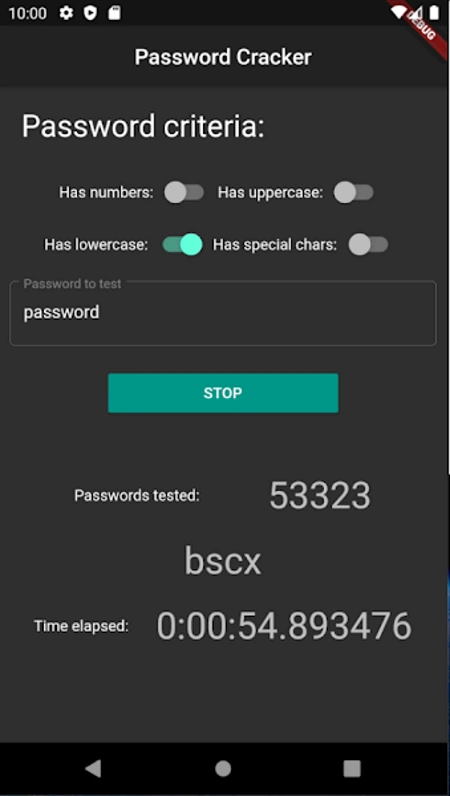Tap the elapsed time readout
Viewport: 450px width, 796px height.
284,626
